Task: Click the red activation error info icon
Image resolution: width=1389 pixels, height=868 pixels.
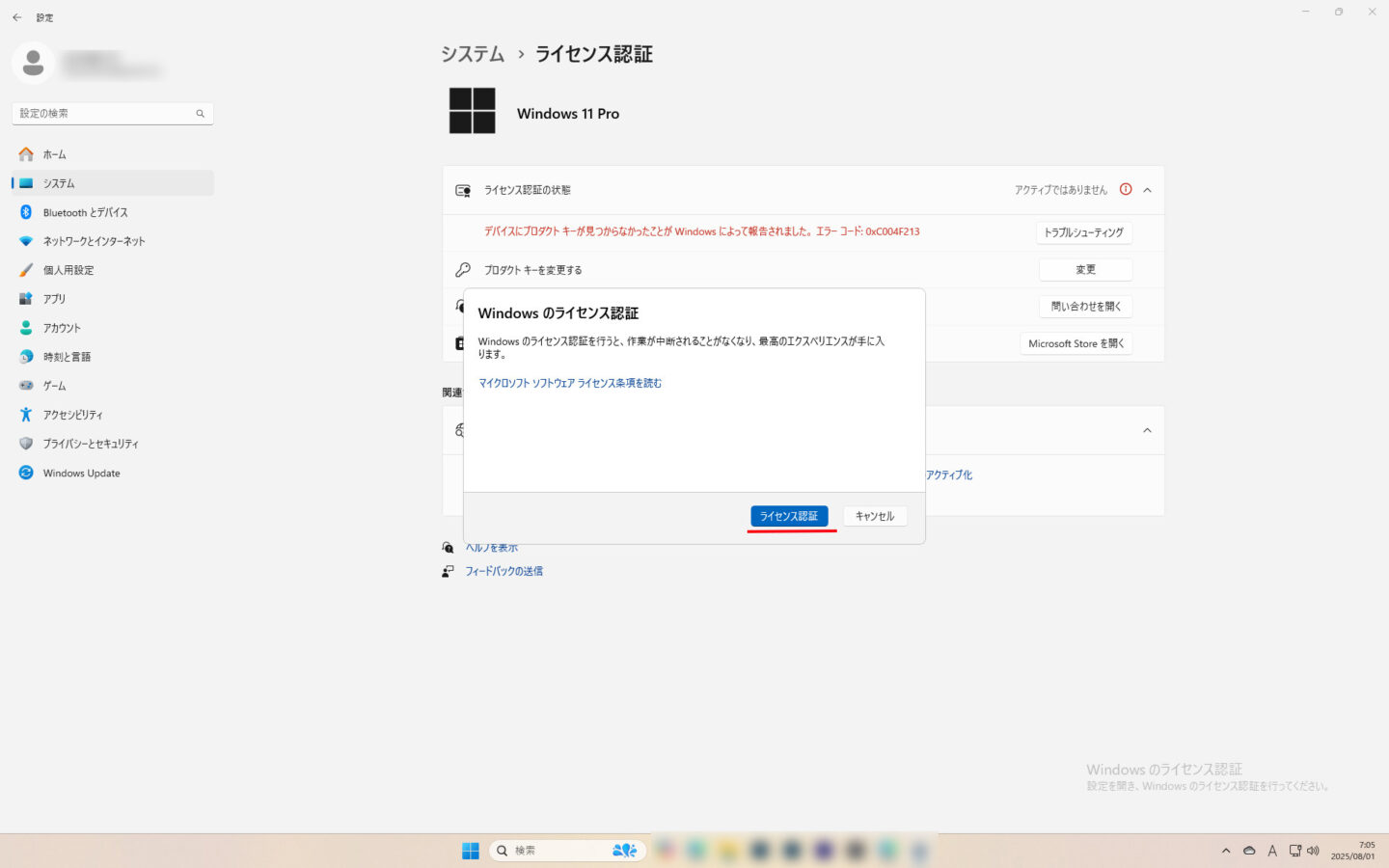Action: point(1126,189)
